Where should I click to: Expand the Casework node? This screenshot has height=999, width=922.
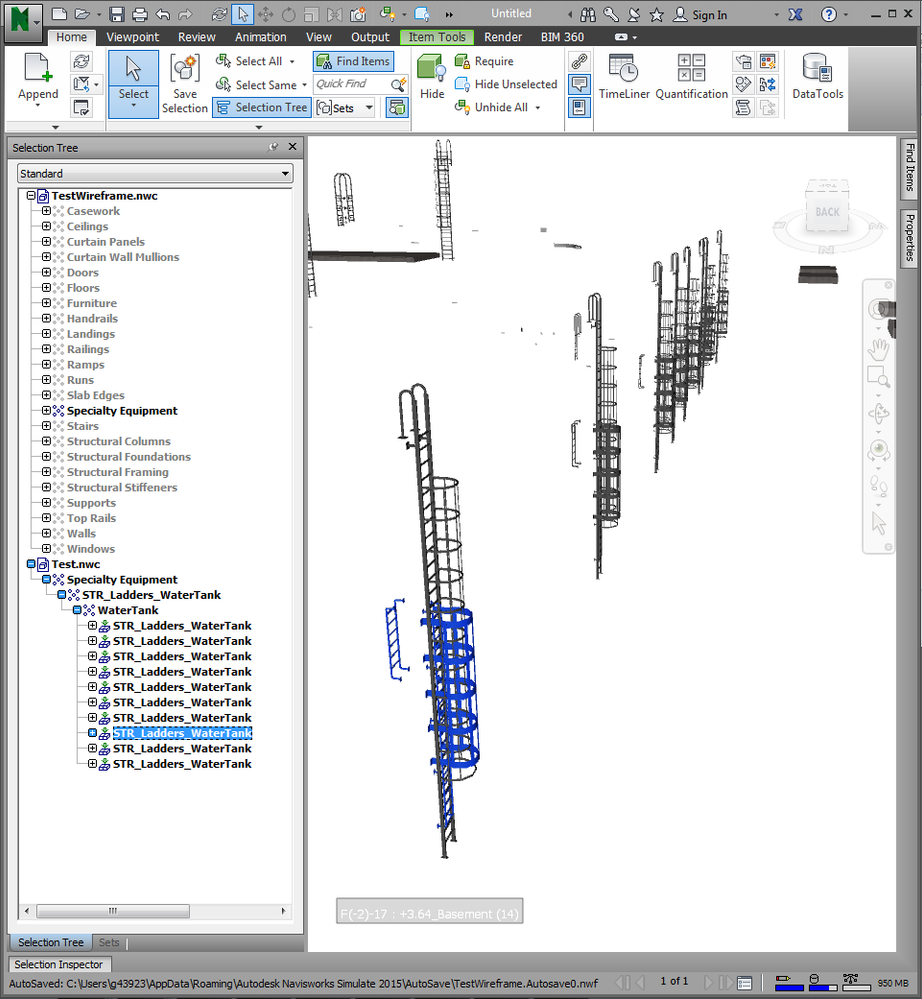pyautogui.click(x=47, y=211)
